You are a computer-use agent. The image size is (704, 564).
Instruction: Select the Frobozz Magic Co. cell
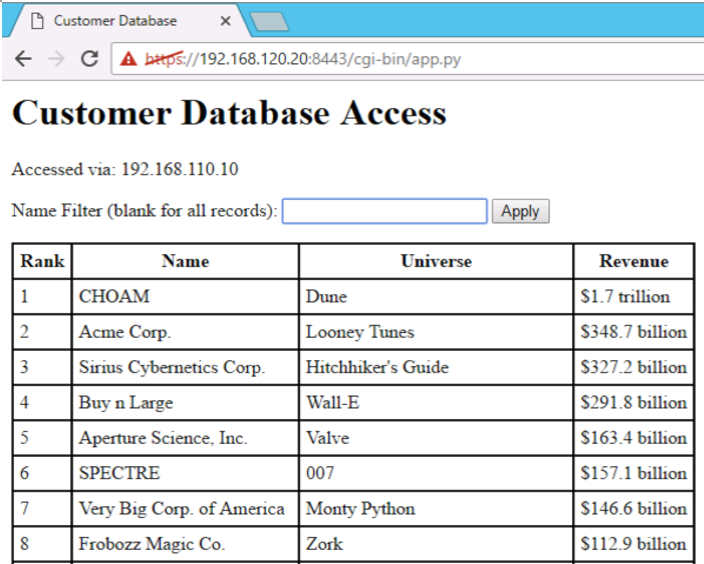tap(152, 544)
